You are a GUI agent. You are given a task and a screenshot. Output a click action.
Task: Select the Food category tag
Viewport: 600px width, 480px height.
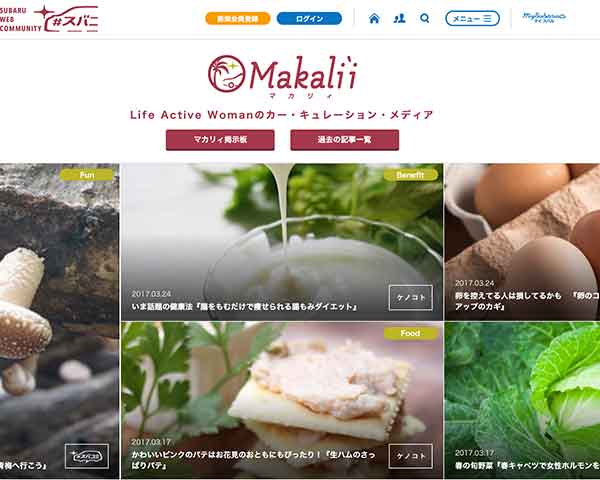click(x=411, y=333)
